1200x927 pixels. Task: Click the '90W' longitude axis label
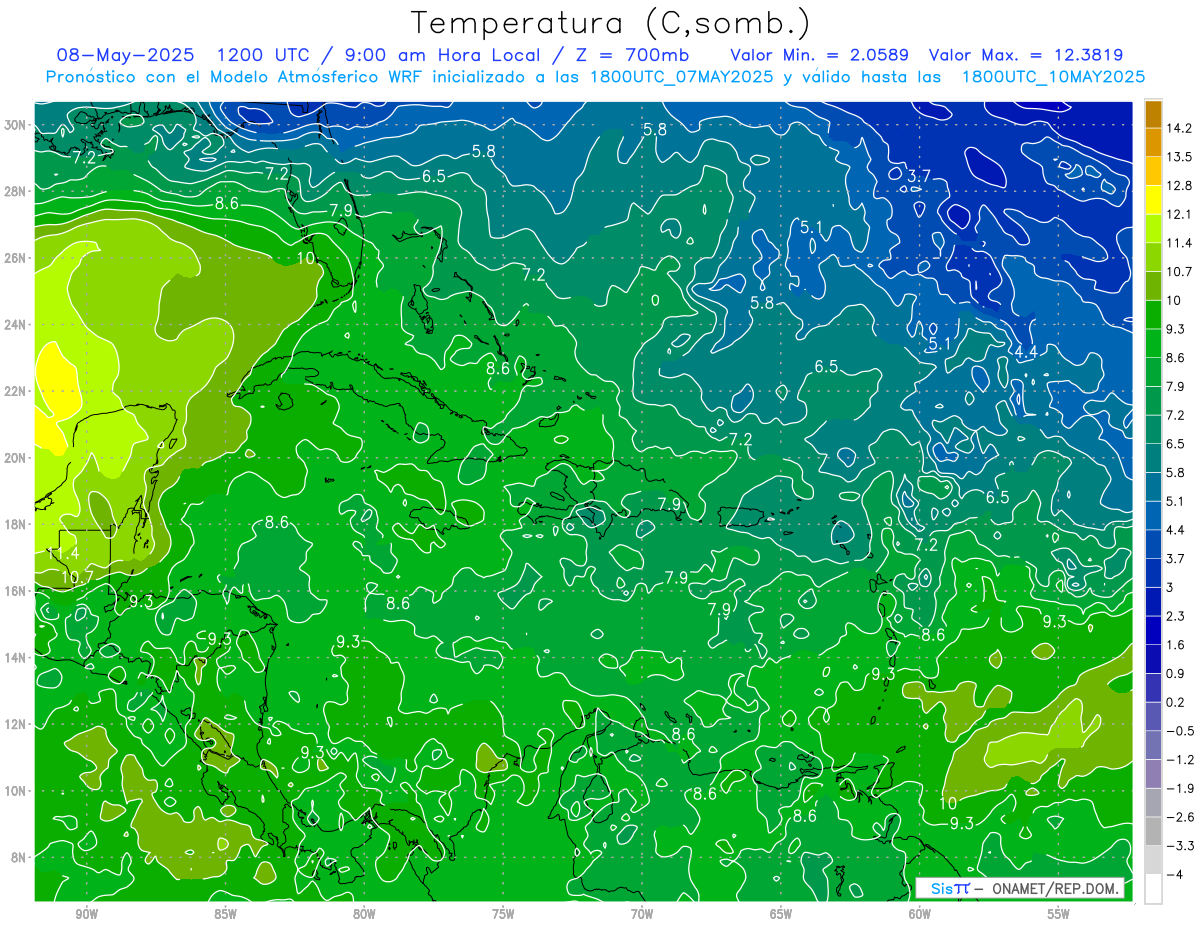point(86,914)
